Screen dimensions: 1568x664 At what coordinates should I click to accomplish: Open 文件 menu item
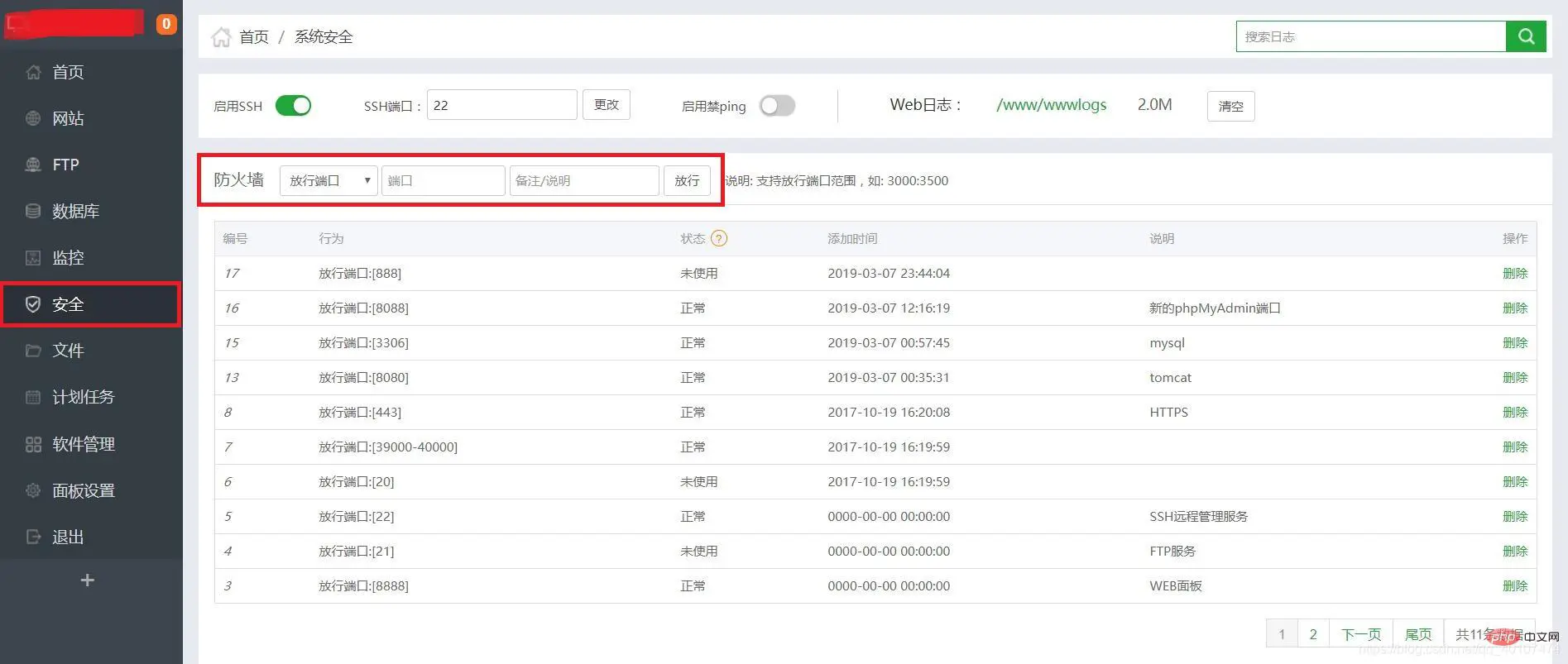(x=68, y=351)
